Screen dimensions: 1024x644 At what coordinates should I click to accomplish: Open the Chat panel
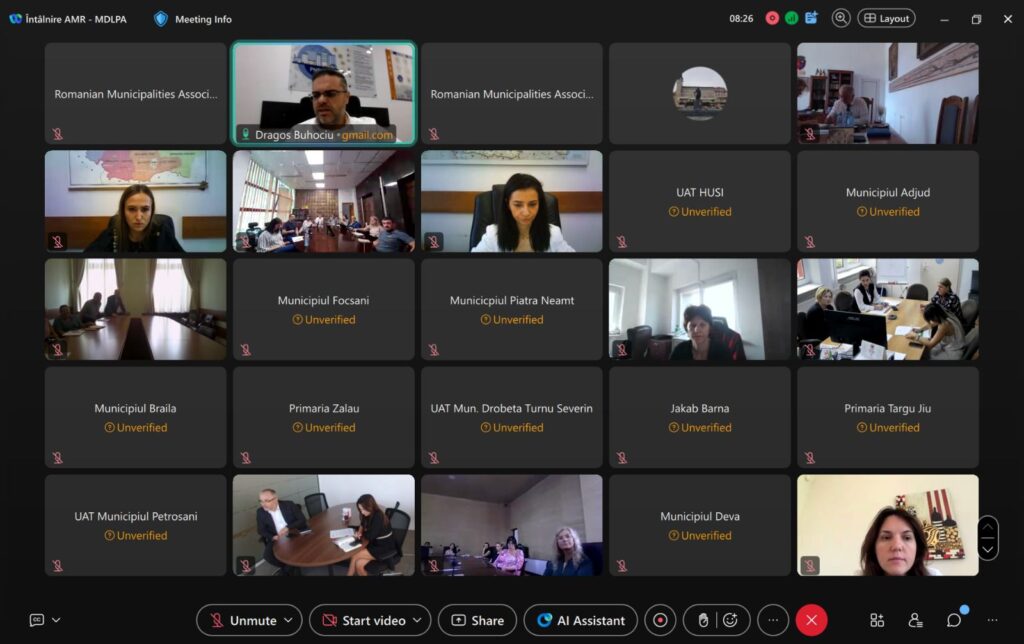click(x=954, y=620)
